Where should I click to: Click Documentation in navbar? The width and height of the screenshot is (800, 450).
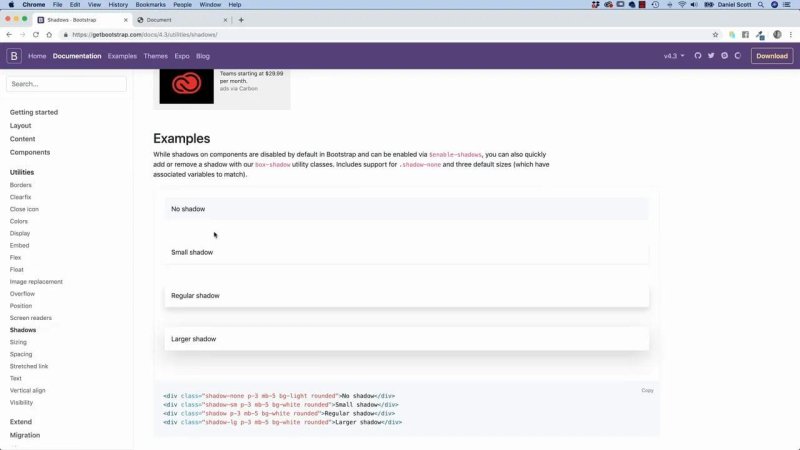tap(77, 56)
